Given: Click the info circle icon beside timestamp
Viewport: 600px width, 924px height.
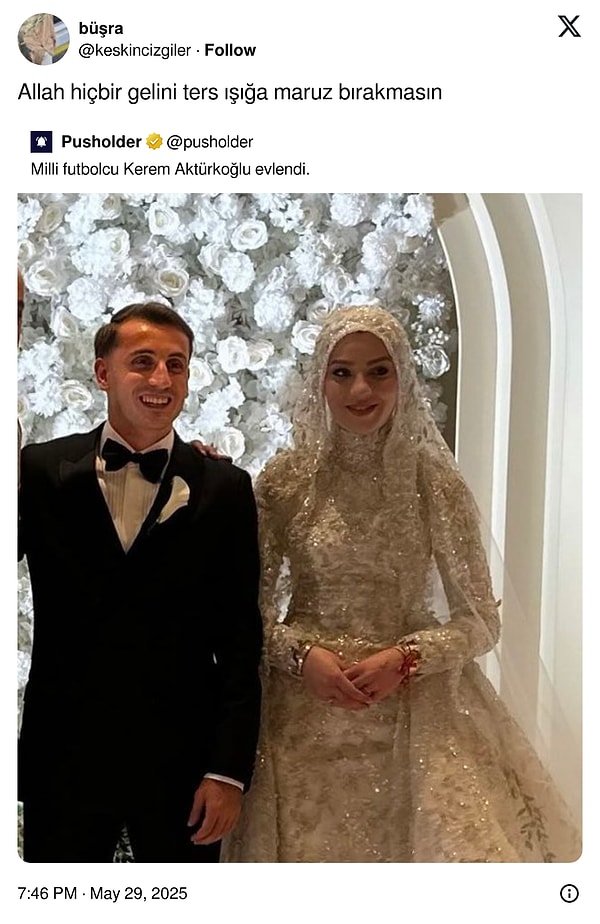Looking at the screenshot, I should point(569,893).
